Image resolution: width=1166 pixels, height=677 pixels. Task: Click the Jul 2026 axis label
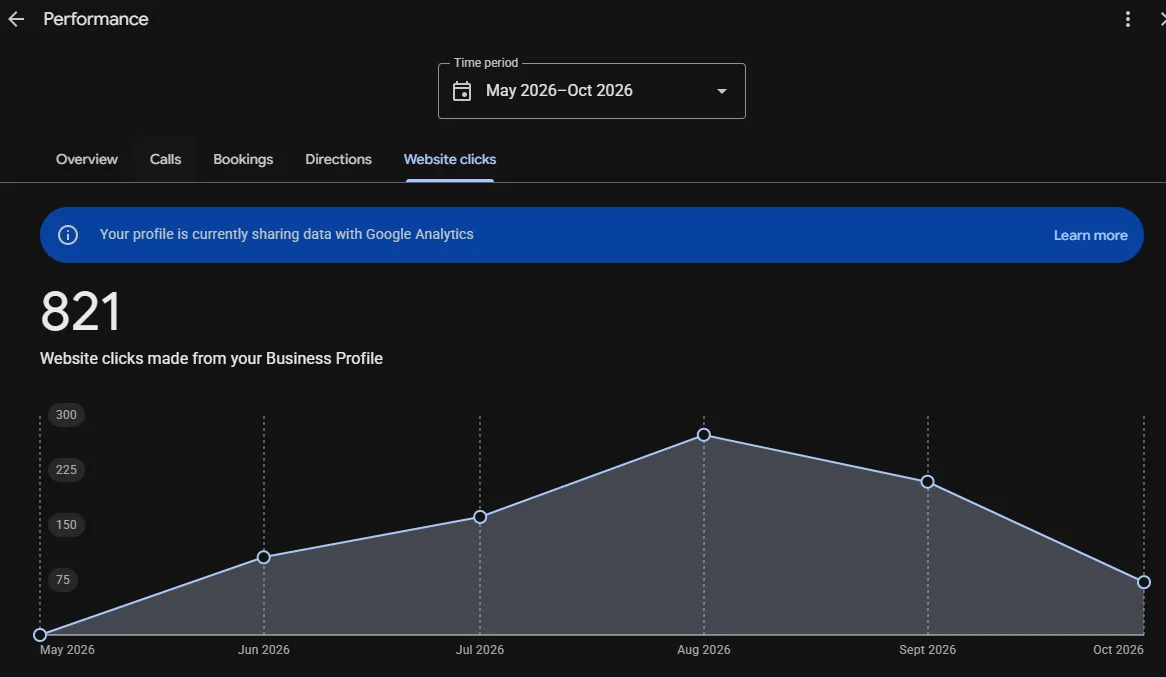click(x=480, y=649)
